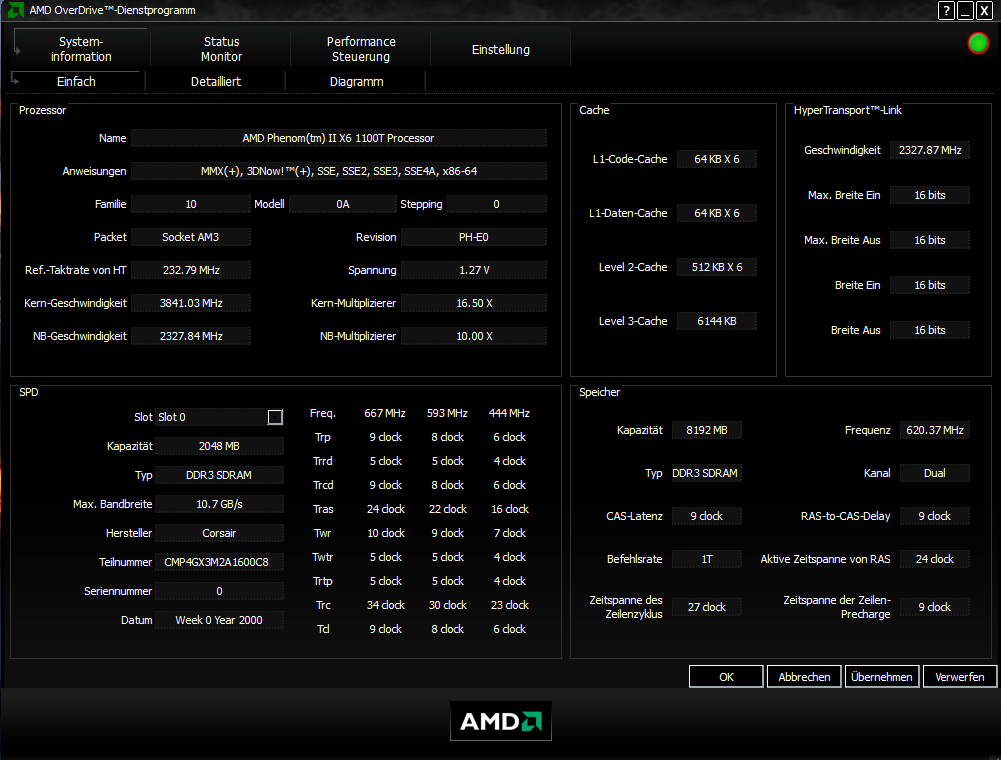
Task: Click Zeitspanne des Zeilenzyklus value 27 clock
Action: tap(707, 607)
